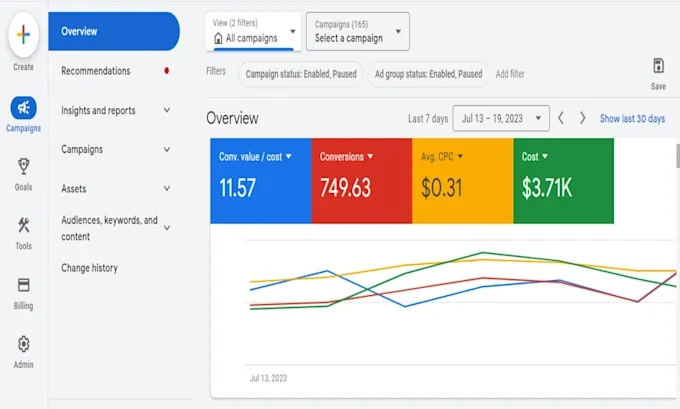
Task: Click Add filter text
Action: [x=510, y=74]
